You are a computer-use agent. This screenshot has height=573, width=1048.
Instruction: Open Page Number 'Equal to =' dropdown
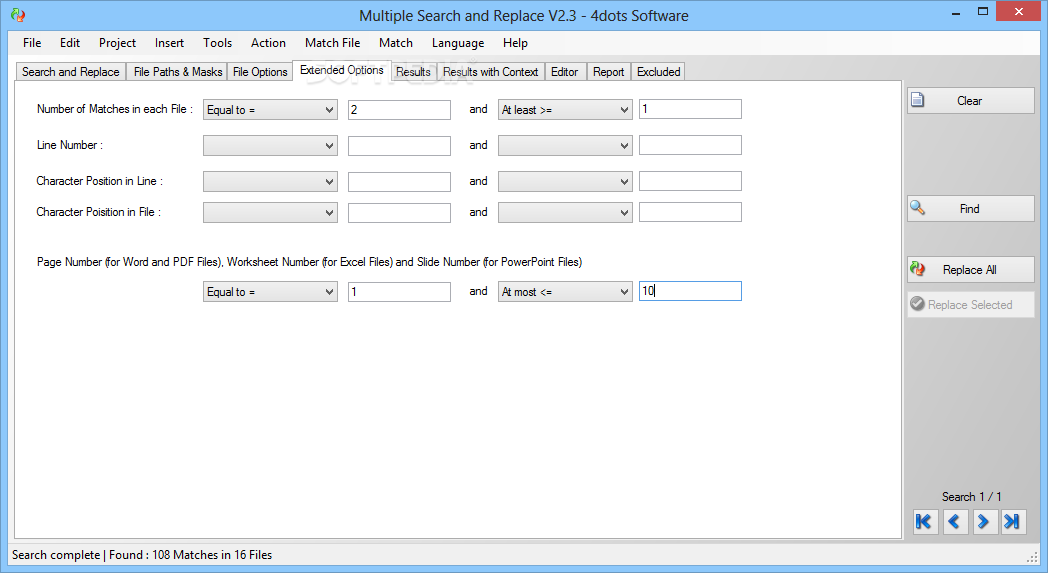pyautogui.click(x=270, y=292)
